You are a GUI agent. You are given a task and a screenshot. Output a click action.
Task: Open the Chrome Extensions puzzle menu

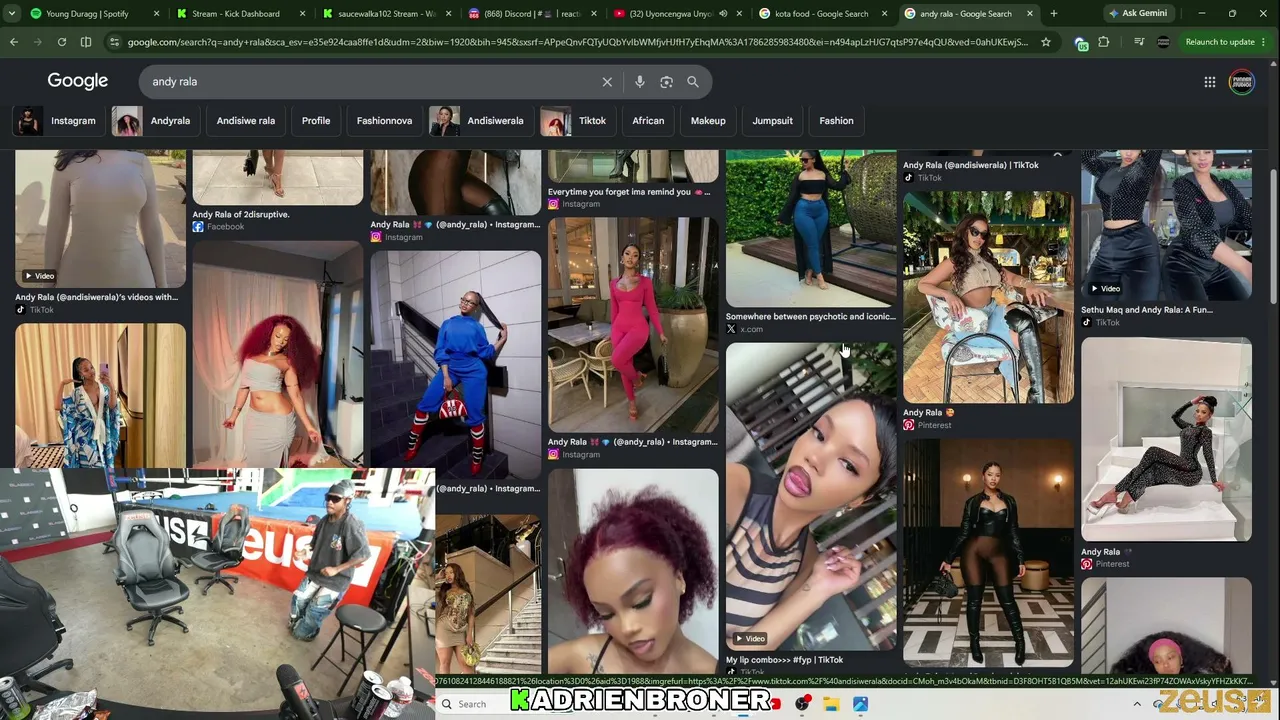(1104, 42)
